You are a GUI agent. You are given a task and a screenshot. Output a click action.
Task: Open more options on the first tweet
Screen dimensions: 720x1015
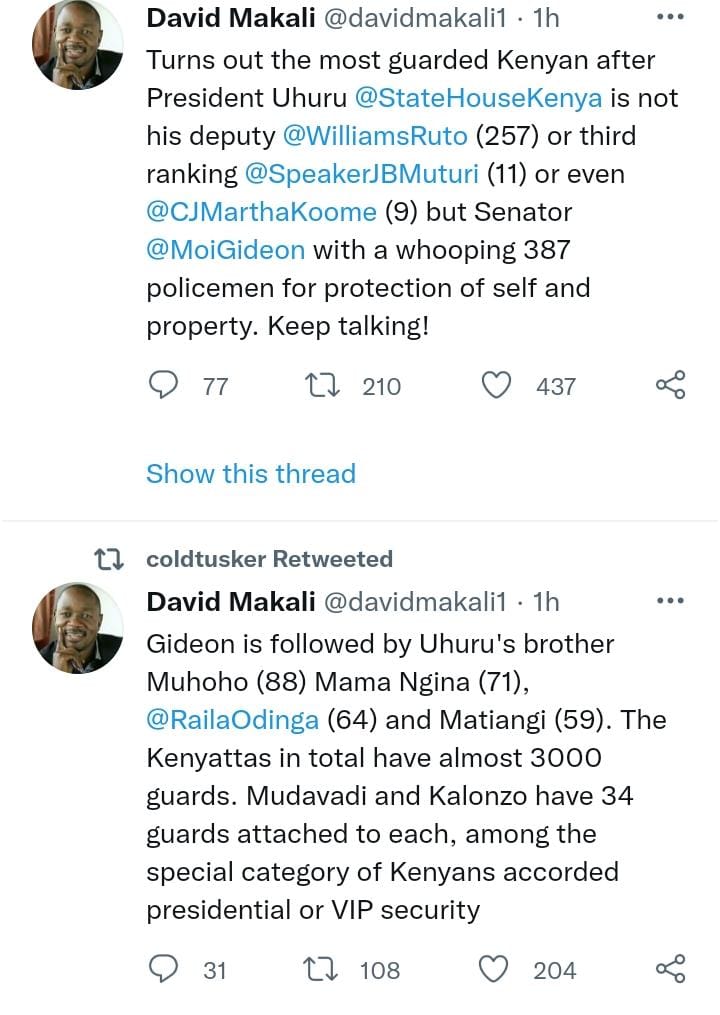[x=670, y=18]
